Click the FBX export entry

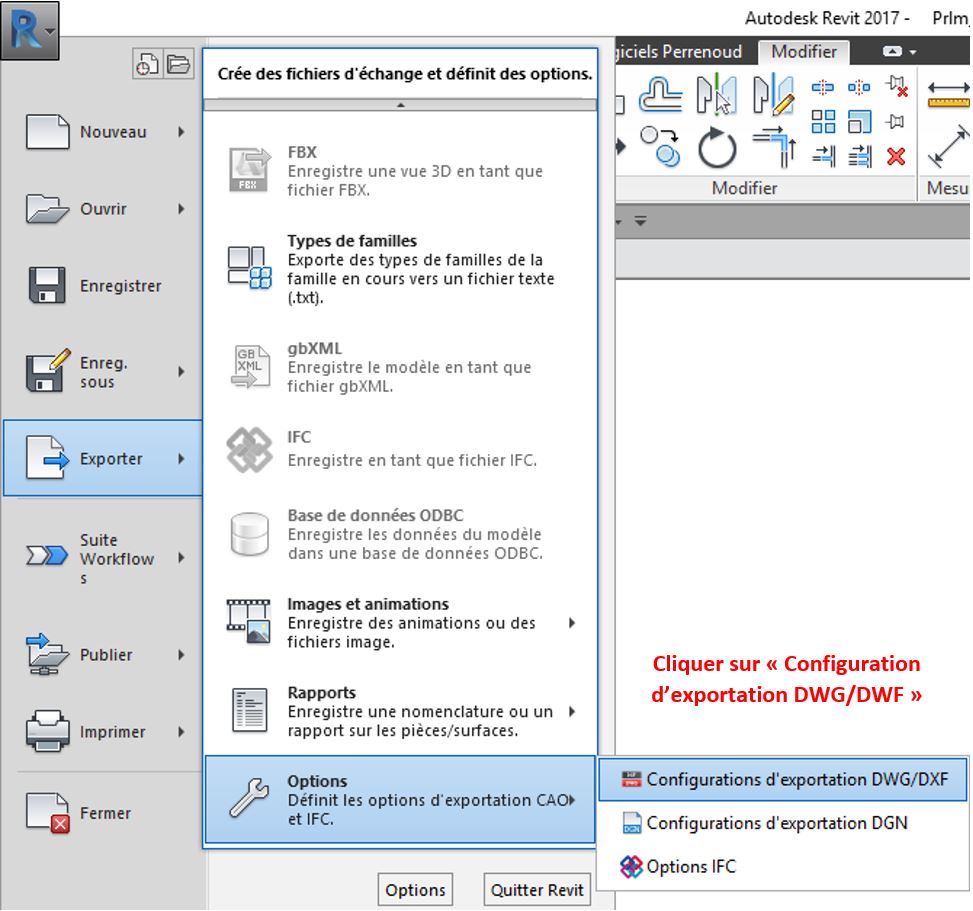[401, 171]
